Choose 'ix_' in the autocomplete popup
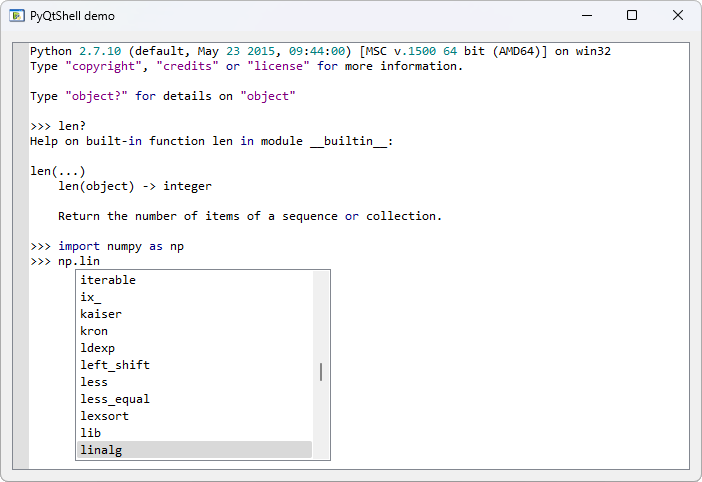 point(91,297)
